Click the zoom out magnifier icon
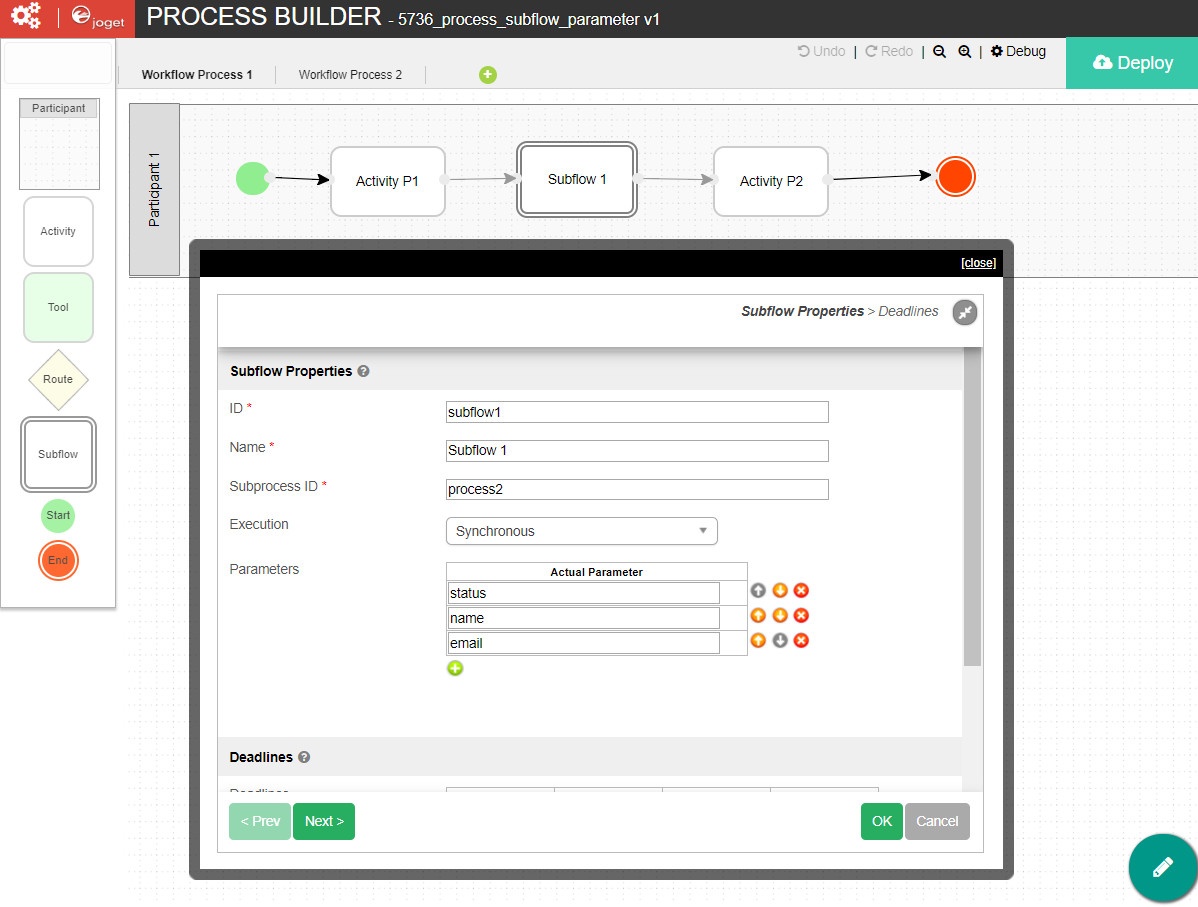Image resolution: width=1198 pixels, height=907 pixels. click(x=939, y=52)
